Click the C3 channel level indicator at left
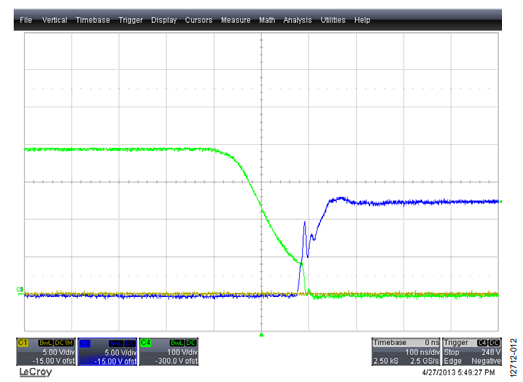Image resolution: width=523 pixels, height=382 pixels. [x=20, y=289]
